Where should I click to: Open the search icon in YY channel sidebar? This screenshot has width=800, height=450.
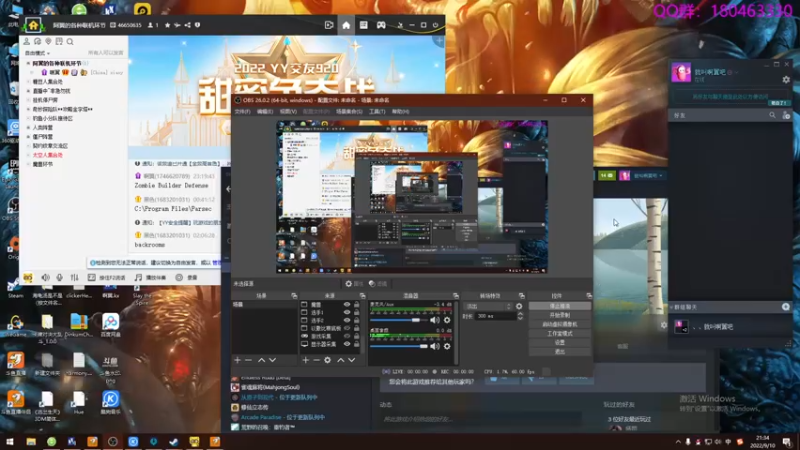[70, 42]
